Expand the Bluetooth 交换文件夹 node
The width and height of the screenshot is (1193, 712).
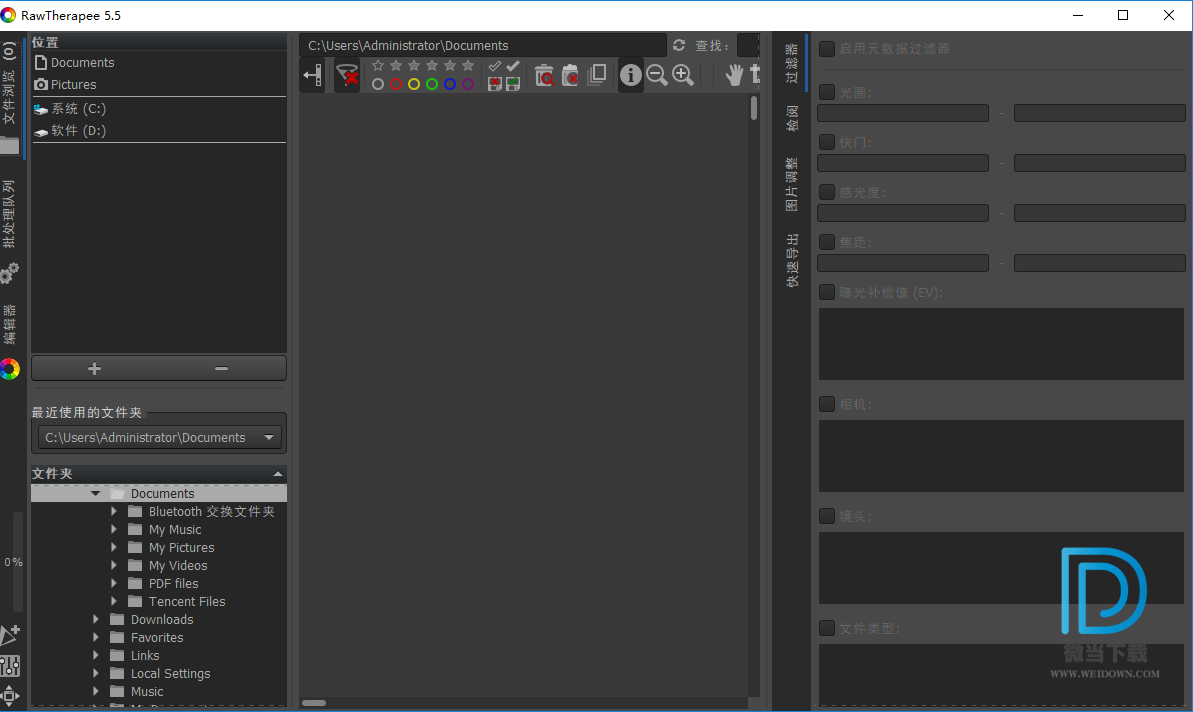[113, 511]
